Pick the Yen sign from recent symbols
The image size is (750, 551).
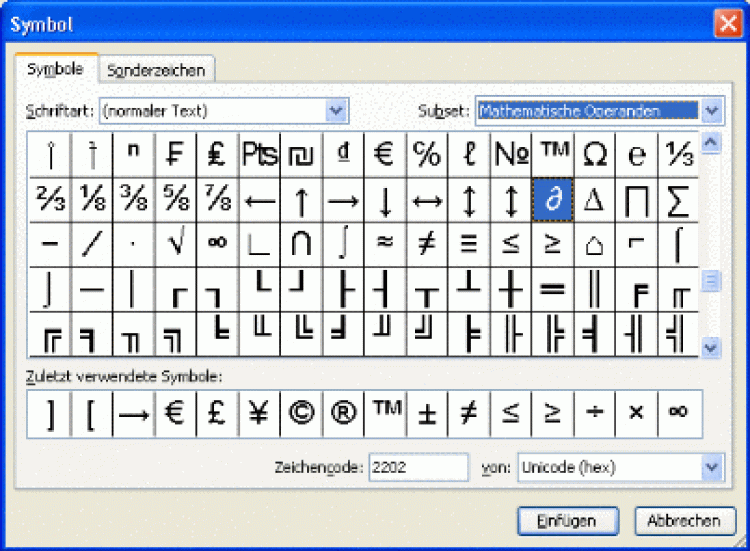(258, 413)
